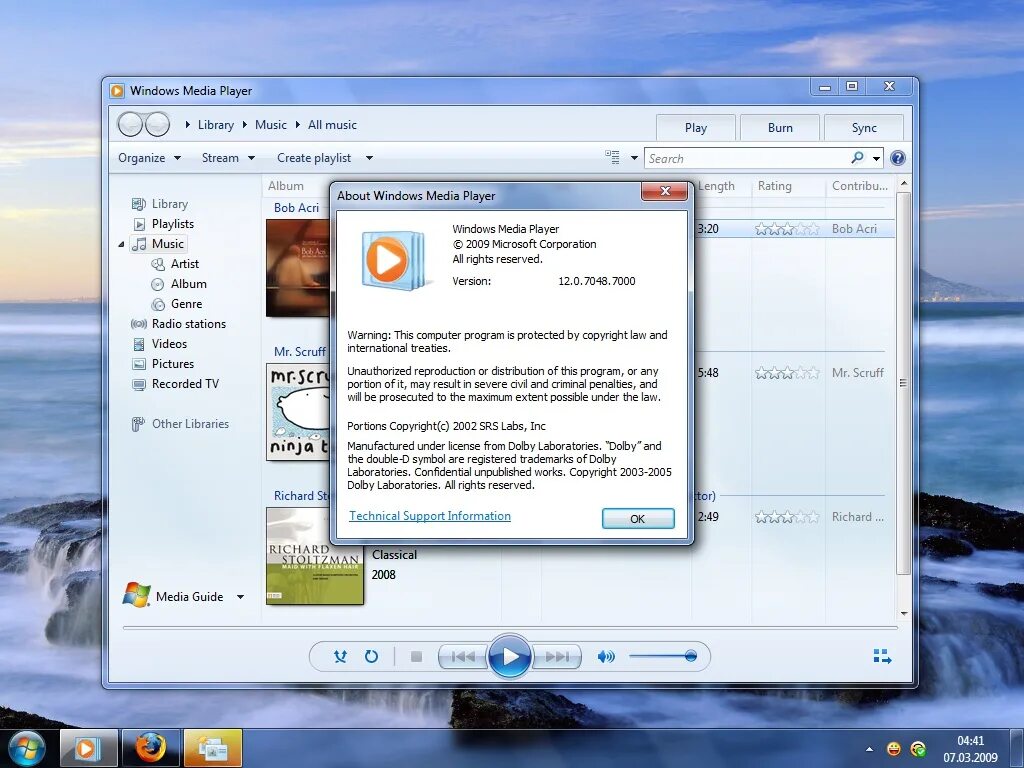Close the About Windows Media Player dialog
The width and height of the screenshot is (1024, 768).
[x=665, y=191]
